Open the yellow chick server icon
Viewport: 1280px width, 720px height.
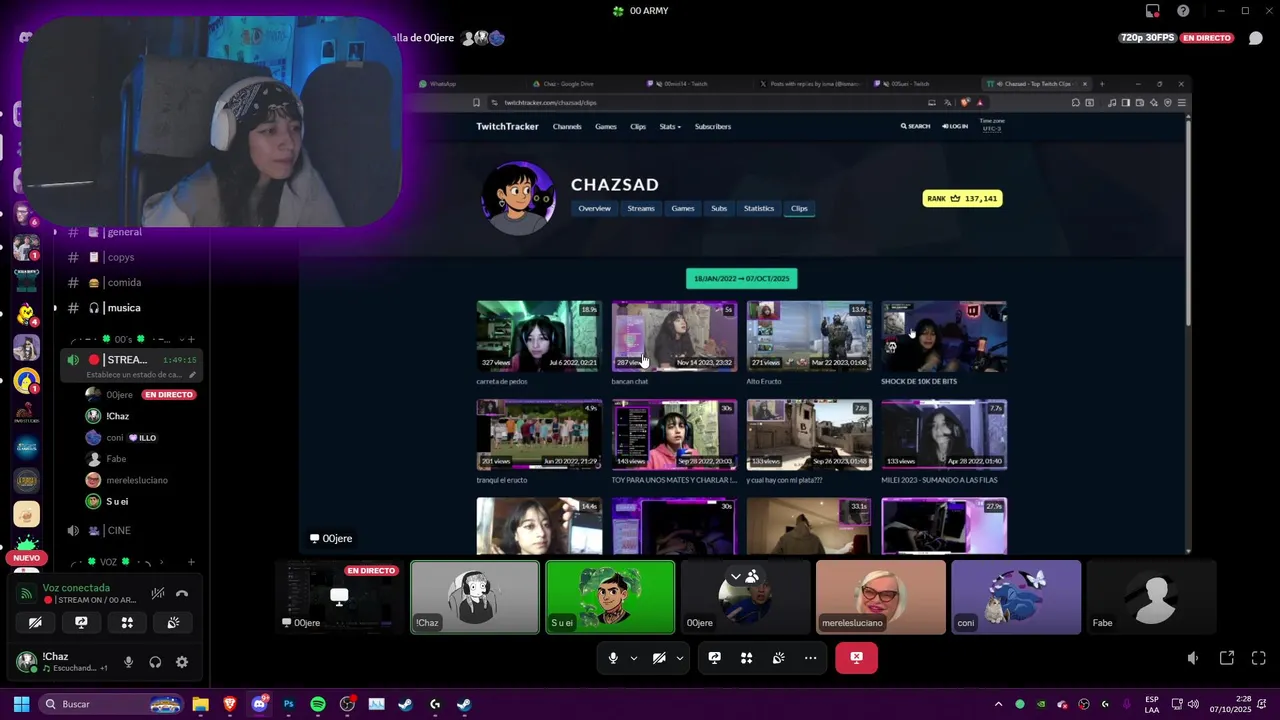pyautogui.click(x=26, y=314)
